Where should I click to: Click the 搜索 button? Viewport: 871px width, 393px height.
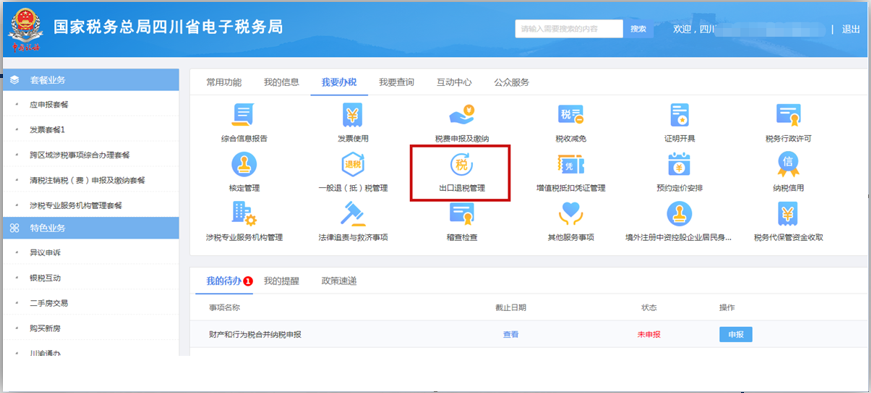[639, 29]
